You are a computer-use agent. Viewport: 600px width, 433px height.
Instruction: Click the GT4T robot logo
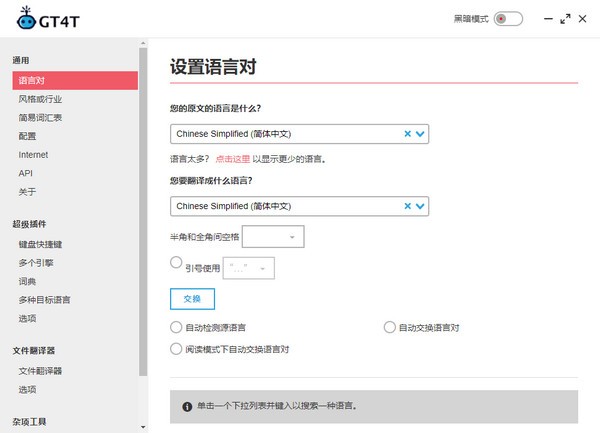click(x=22, y=20)
